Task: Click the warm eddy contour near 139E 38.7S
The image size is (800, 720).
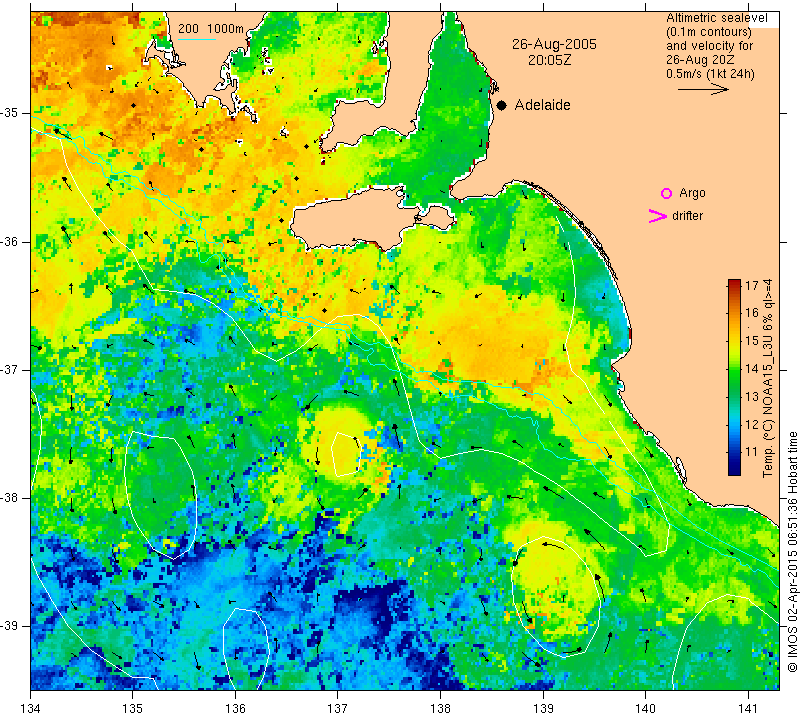Action: [557, 597]
